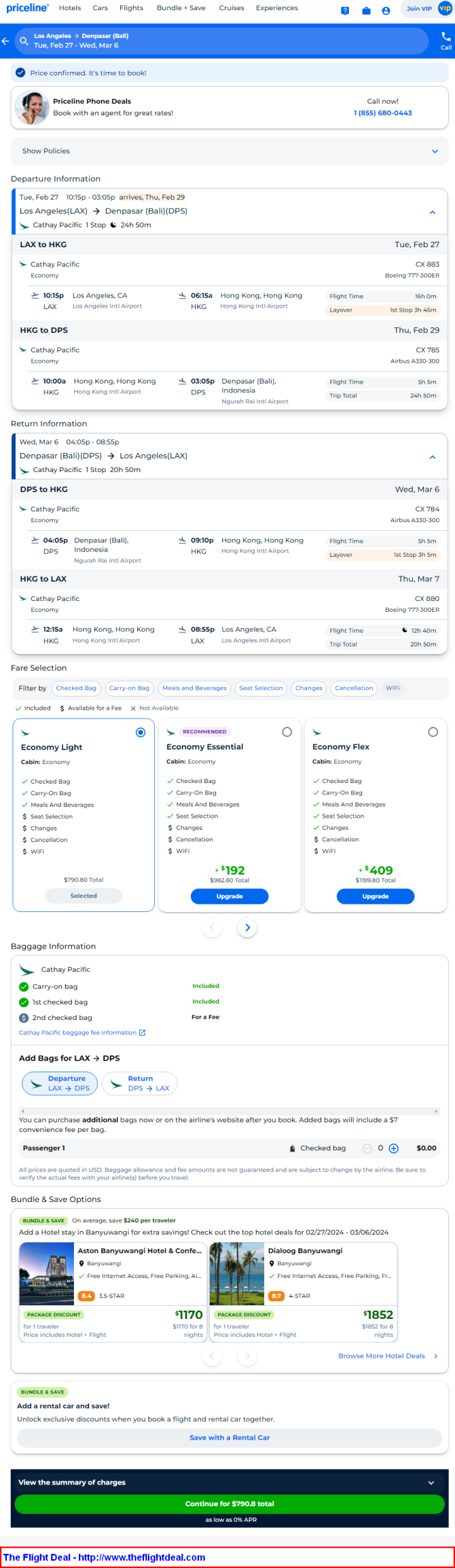
Task: Upgrade to Economy Flex for $409
Action: point(376,896)
